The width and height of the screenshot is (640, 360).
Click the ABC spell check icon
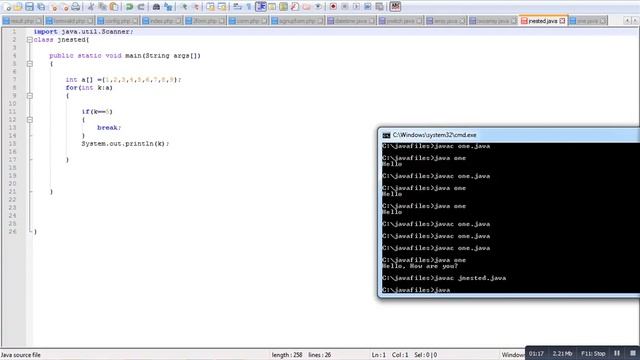tap(395, 7)
